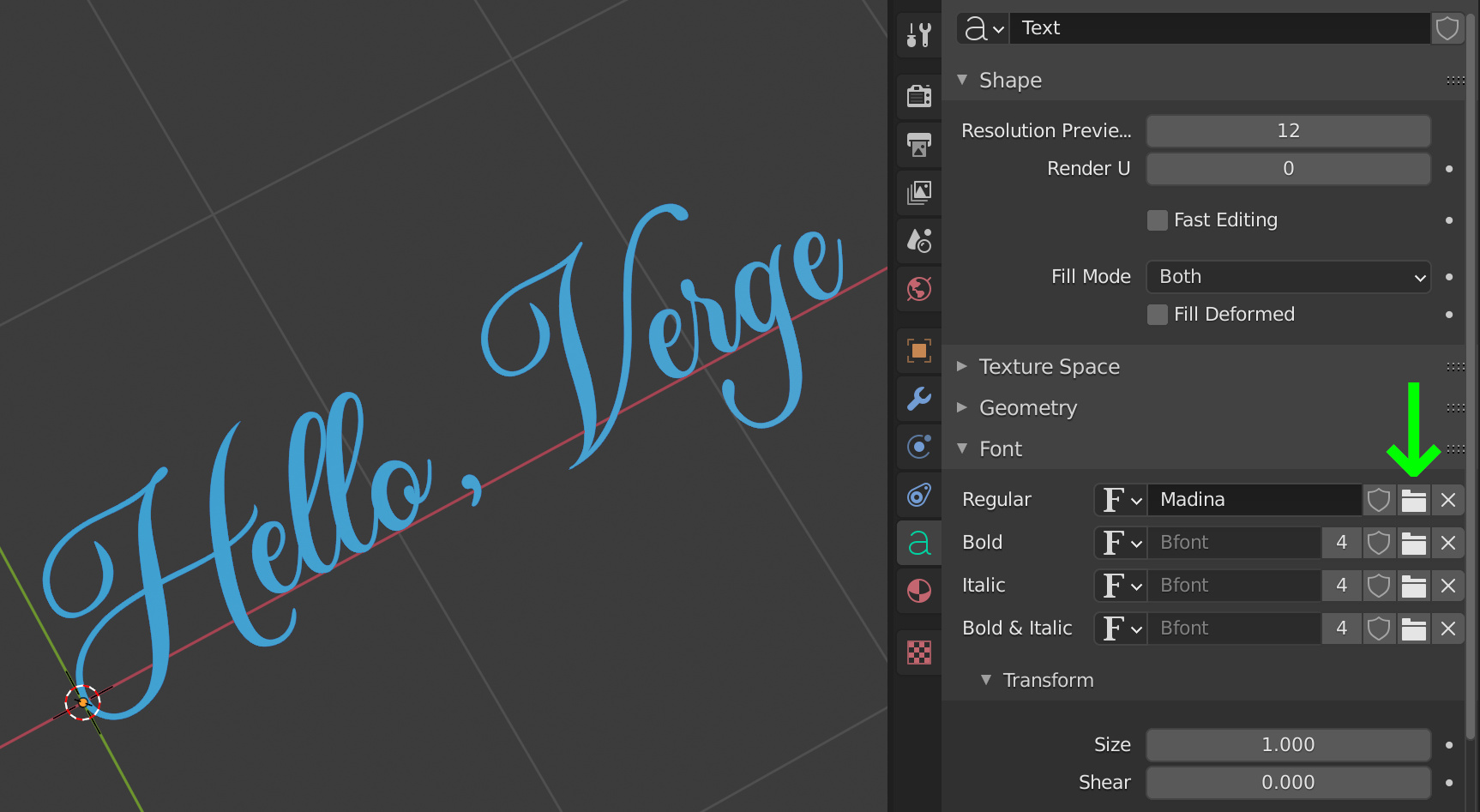Unlink the Bold font

tap(1447, 543)
